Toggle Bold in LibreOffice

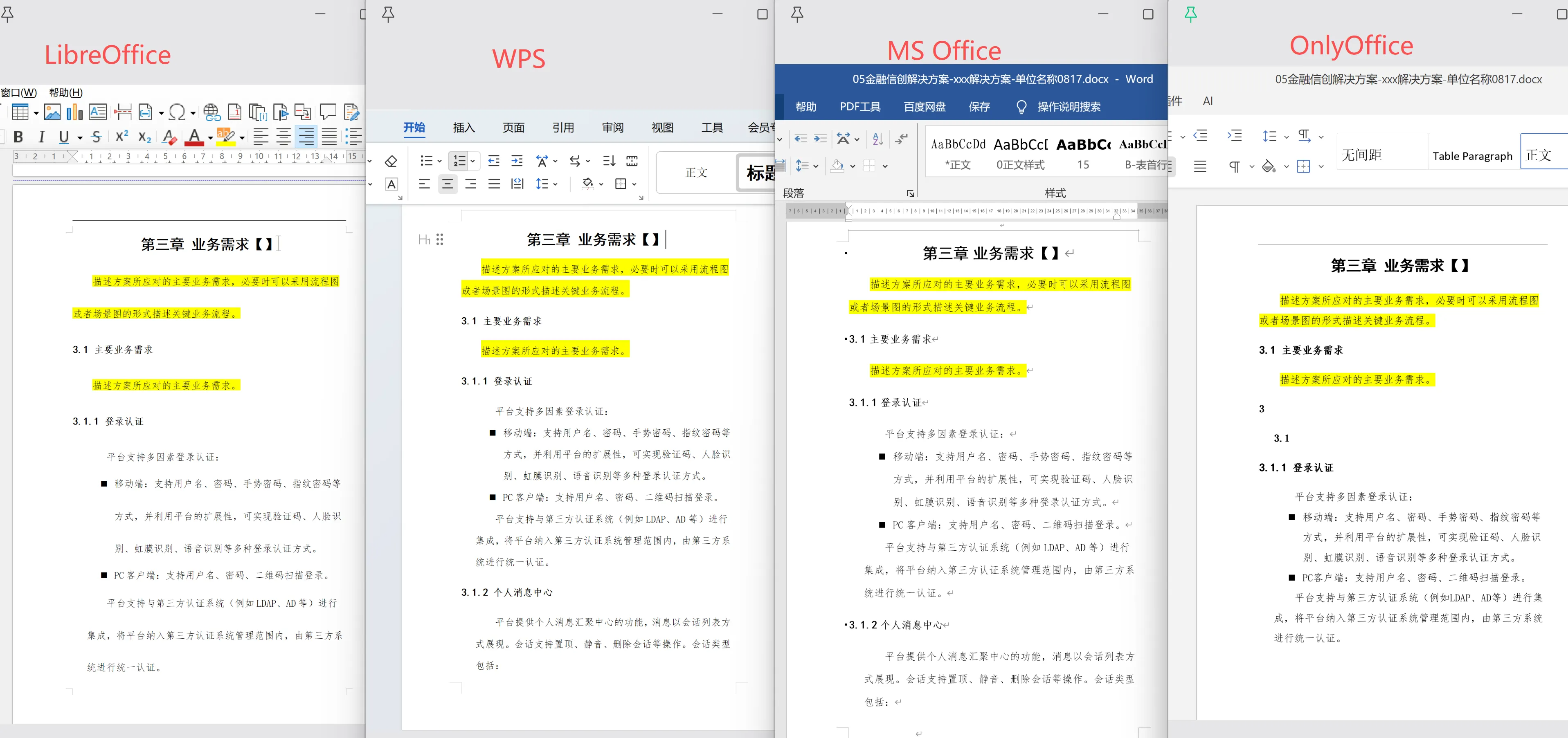(x=18, y=137)
